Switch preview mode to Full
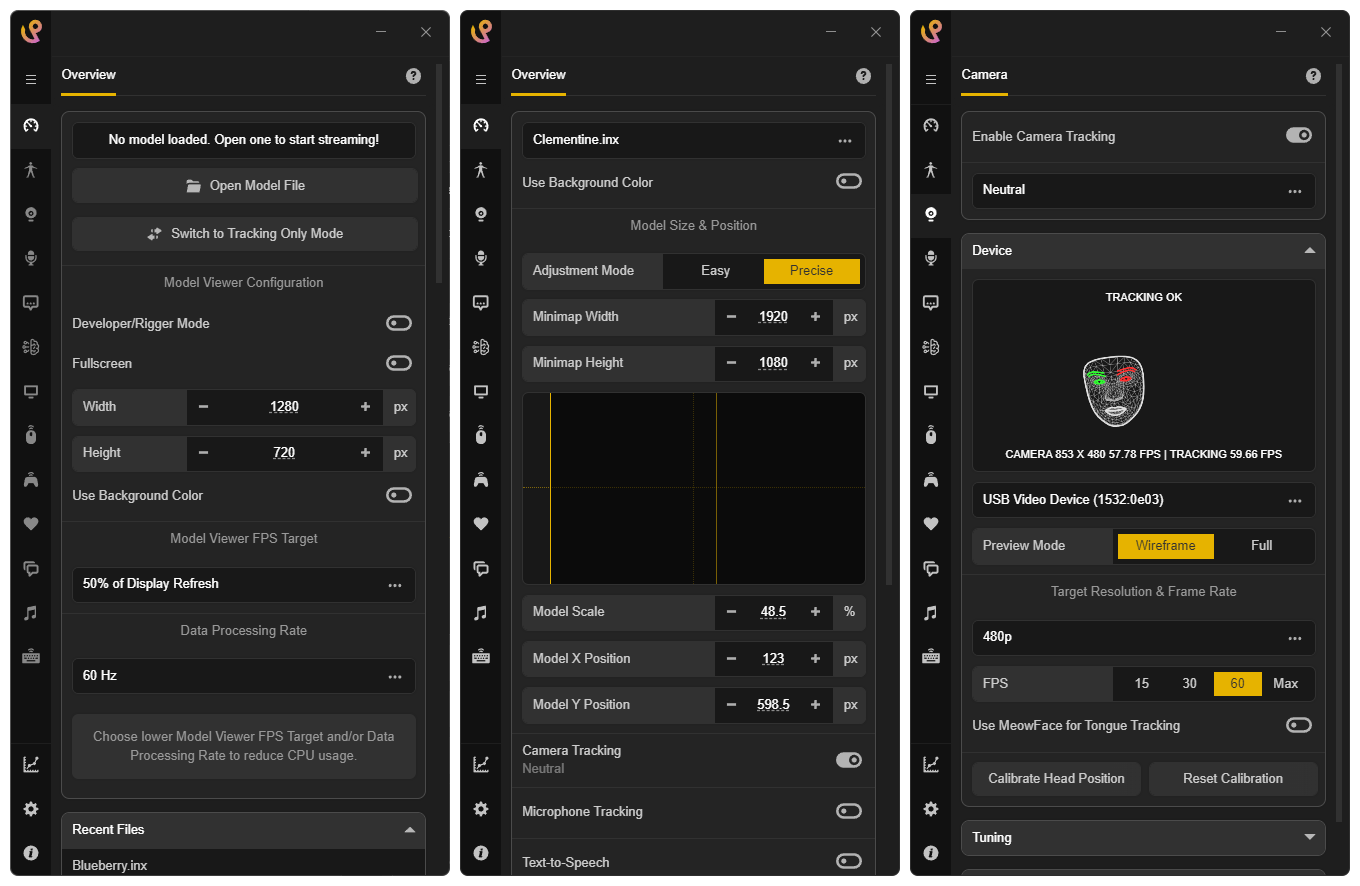Screen dimensions: 1360x886 (1262, 546)
